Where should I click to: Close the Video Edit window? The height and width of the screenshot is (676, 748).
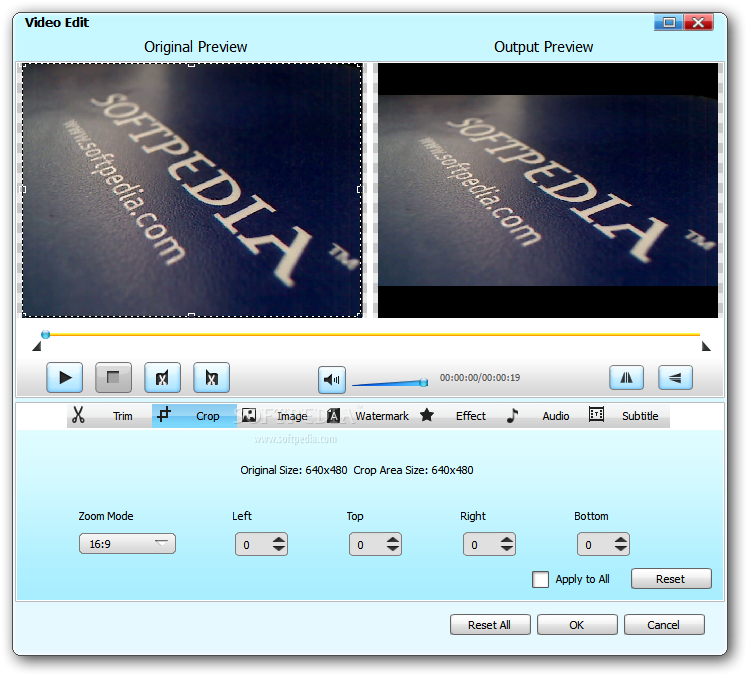click(698, 22)
